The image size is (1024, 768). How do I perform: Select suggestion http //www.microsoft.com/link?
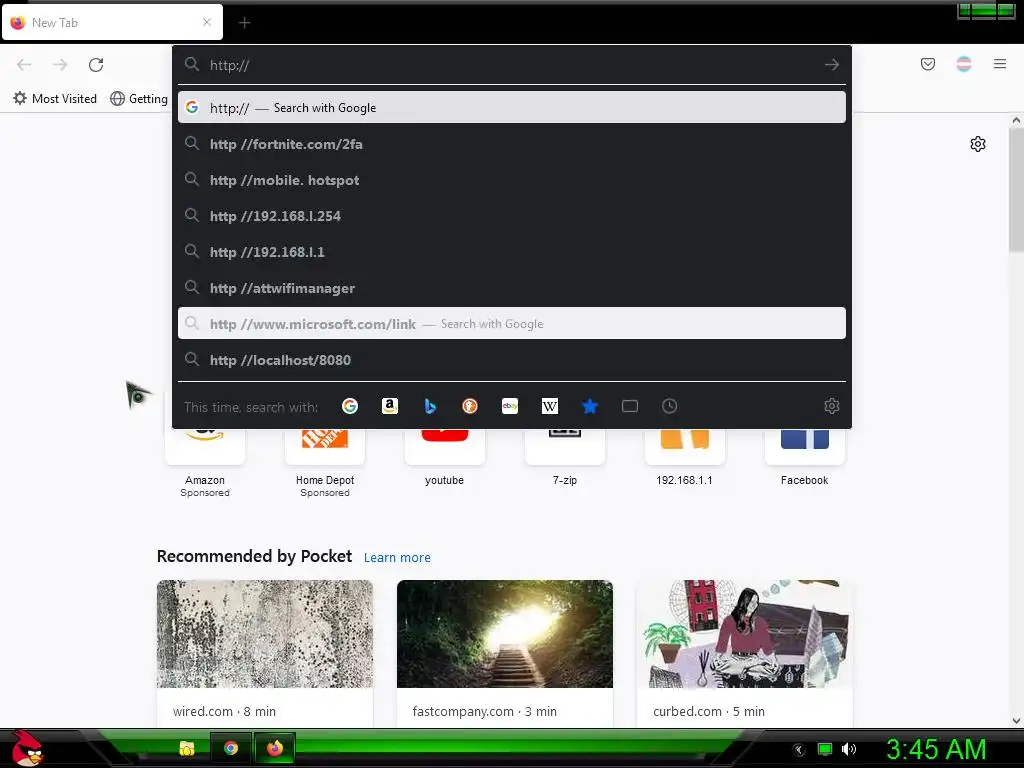(x=511, y=323)
